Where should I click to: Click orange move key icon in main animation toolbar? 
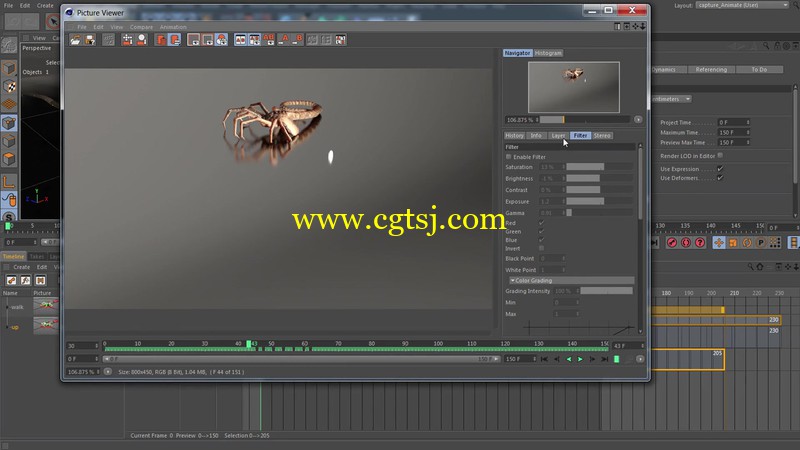(718, 243)
